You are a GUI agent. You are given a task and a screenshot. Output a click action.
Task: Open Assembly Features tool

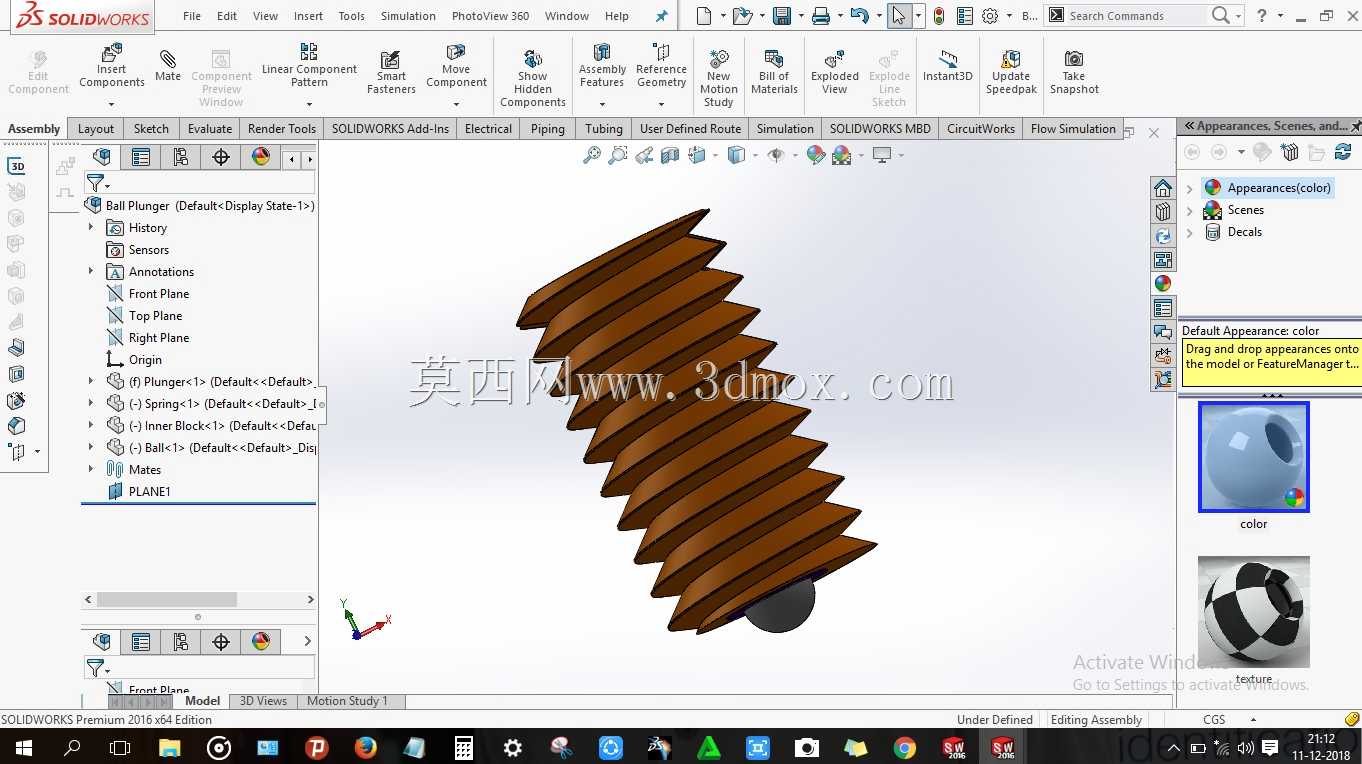pyautogui.click(x=602, y=66)
